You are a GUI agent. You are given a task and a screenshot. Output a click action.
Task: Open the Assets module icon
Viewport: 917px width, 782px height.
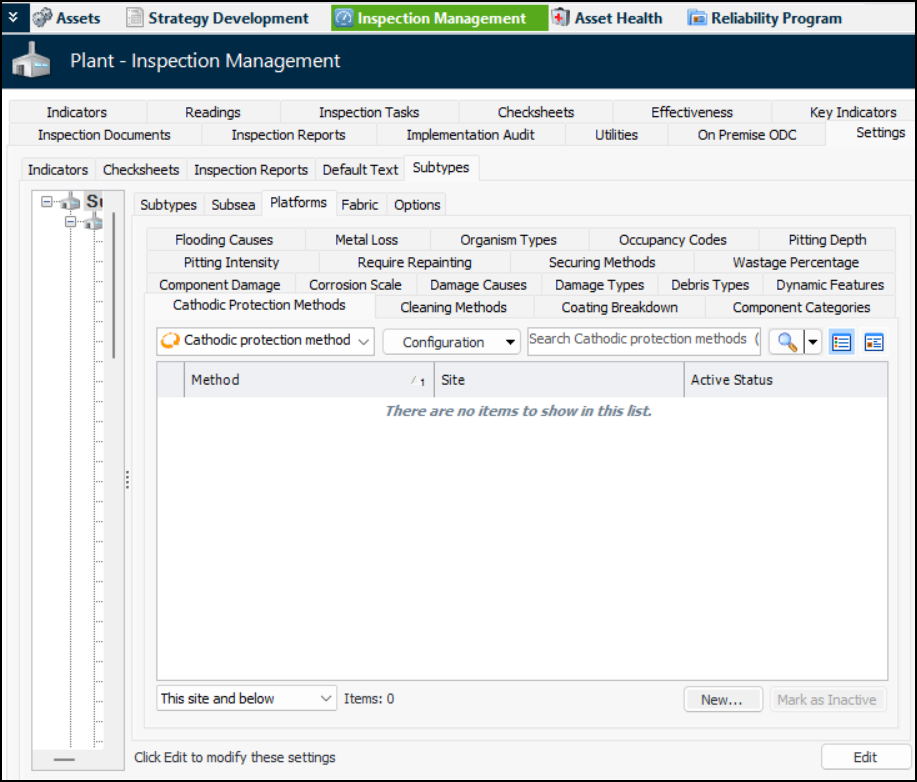pos(42,18)
